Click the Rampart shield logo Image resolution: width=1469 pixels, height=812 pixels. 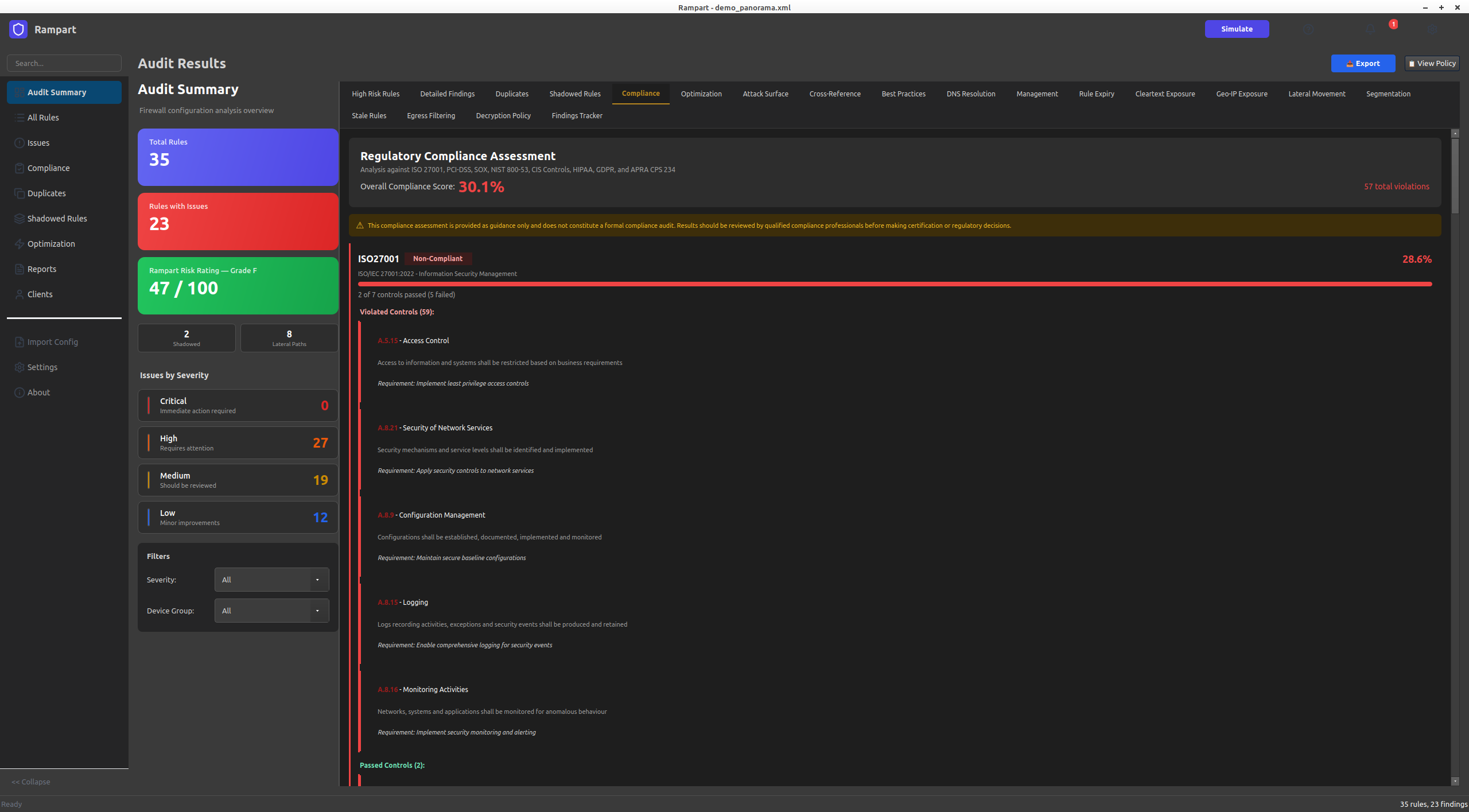point(18,29)
